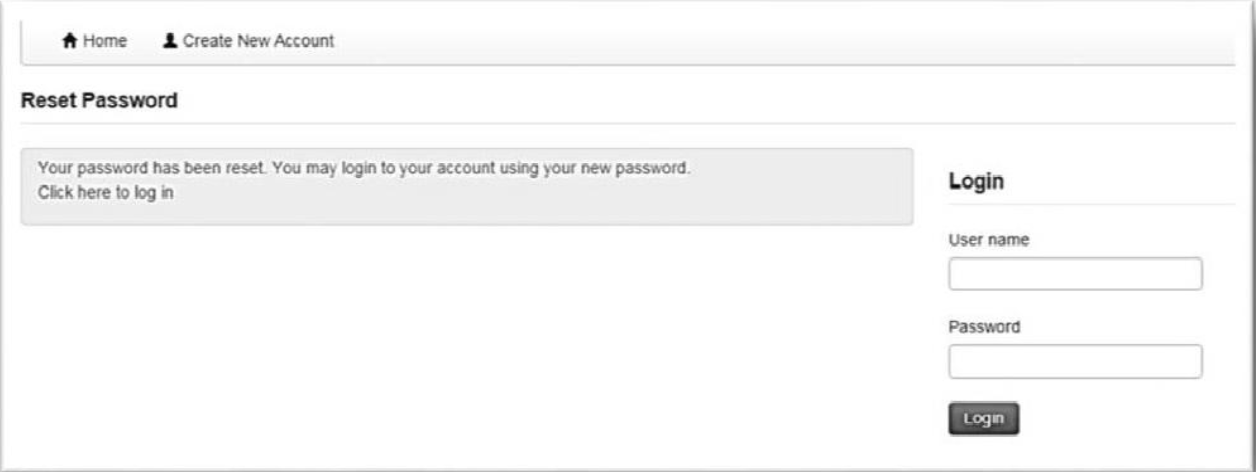Go to the Home page link

[95, 41]
